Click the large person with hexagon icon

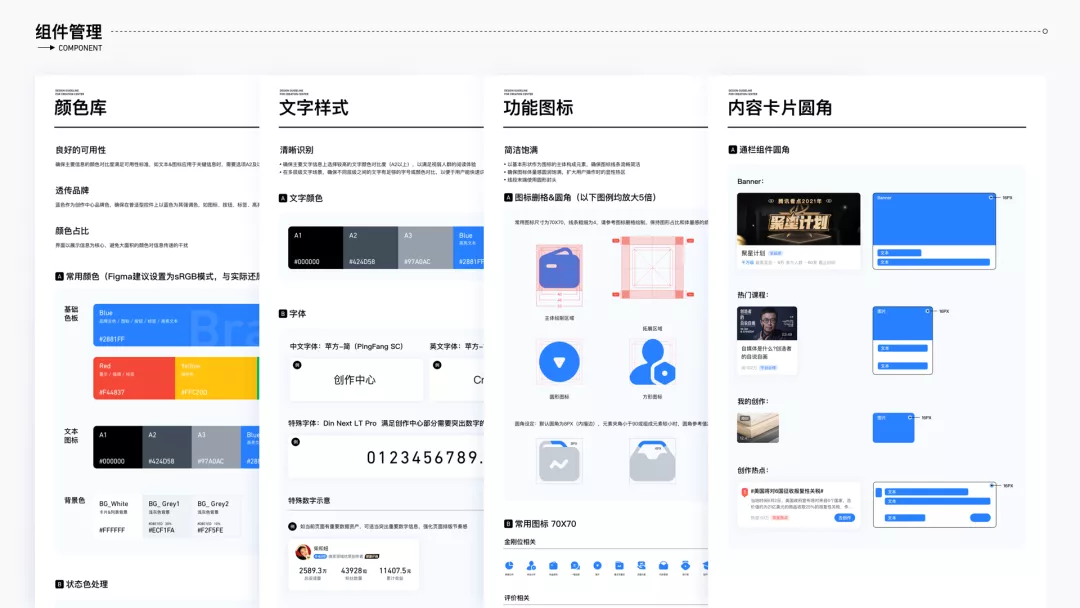pos(652,362)
